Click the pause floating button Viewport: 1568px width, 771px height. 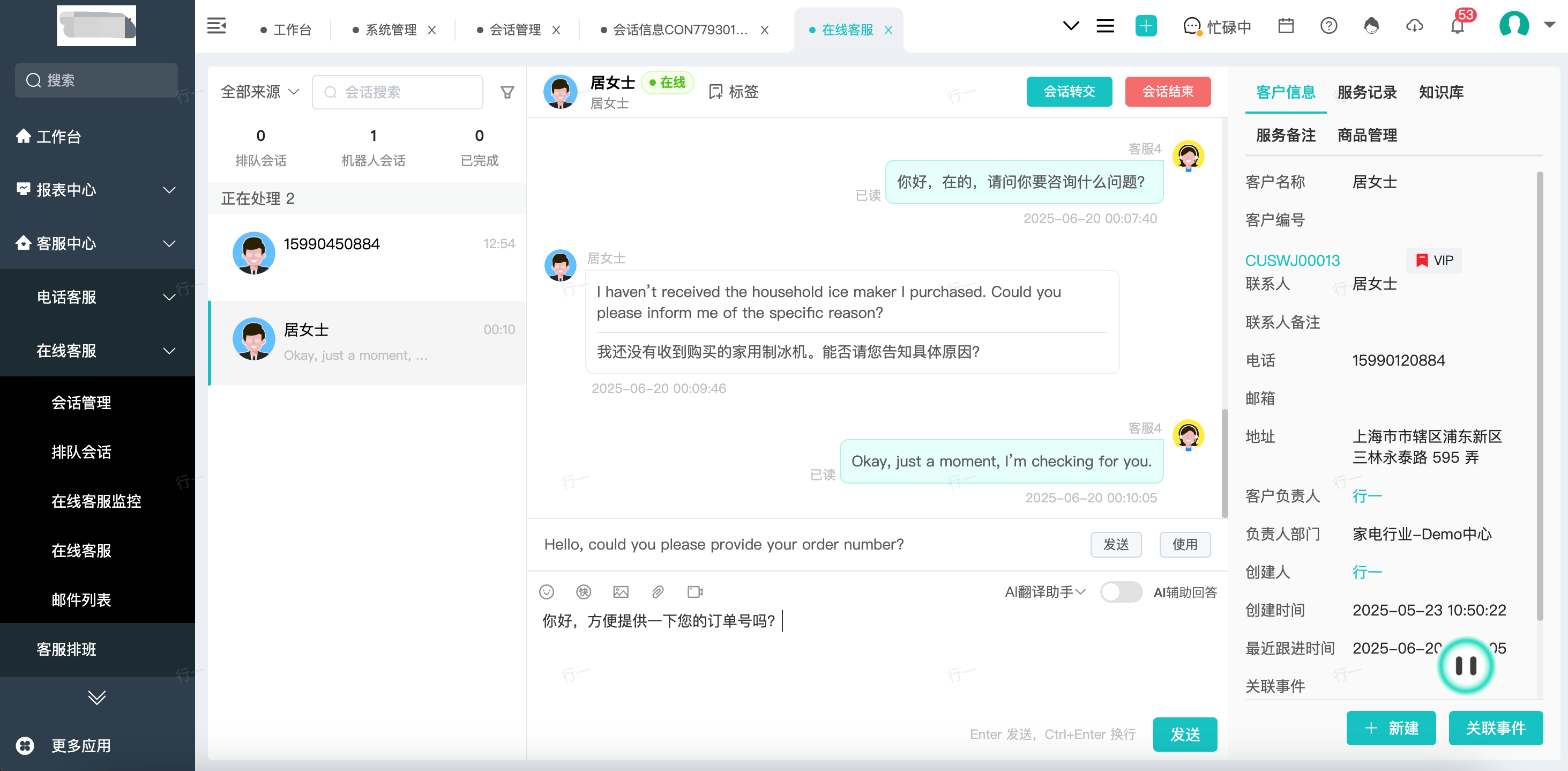coord(1466,665)
